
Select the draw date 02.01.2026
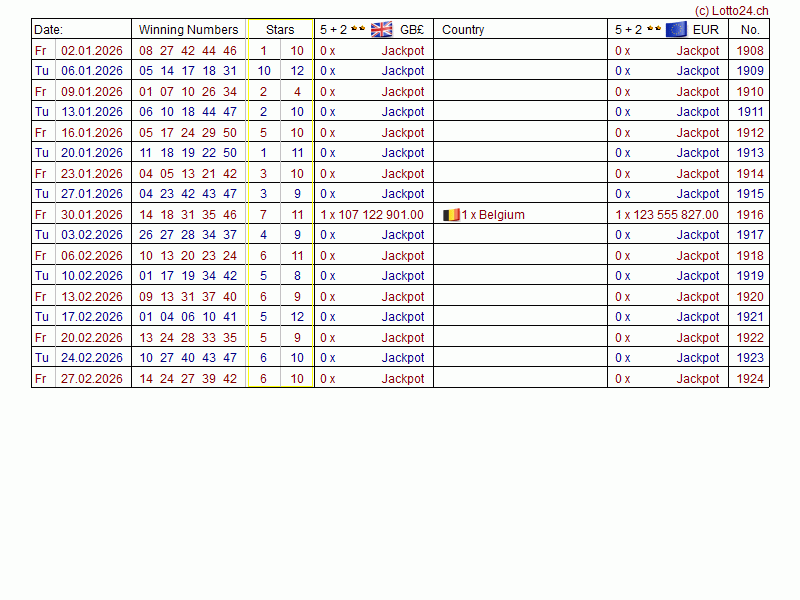92,50
